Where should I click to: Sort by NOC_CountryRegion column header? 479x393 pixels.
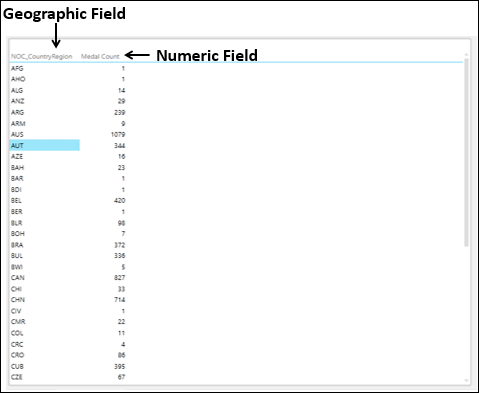click(42, 57)
